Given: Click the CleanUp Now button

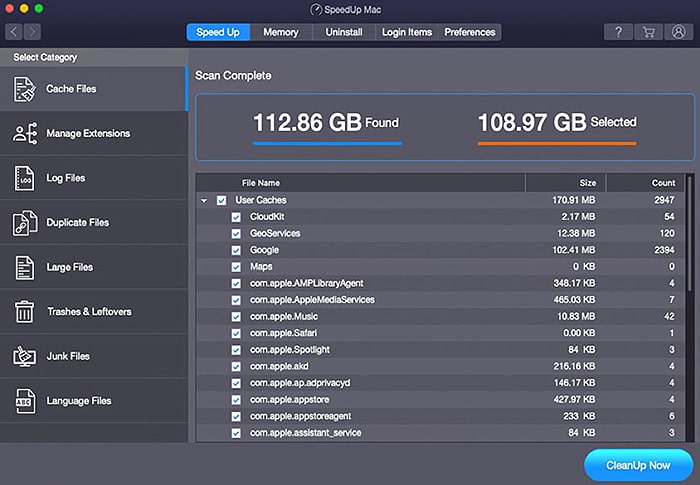Looking at the screenshot, I should click(x=638, y=465).
